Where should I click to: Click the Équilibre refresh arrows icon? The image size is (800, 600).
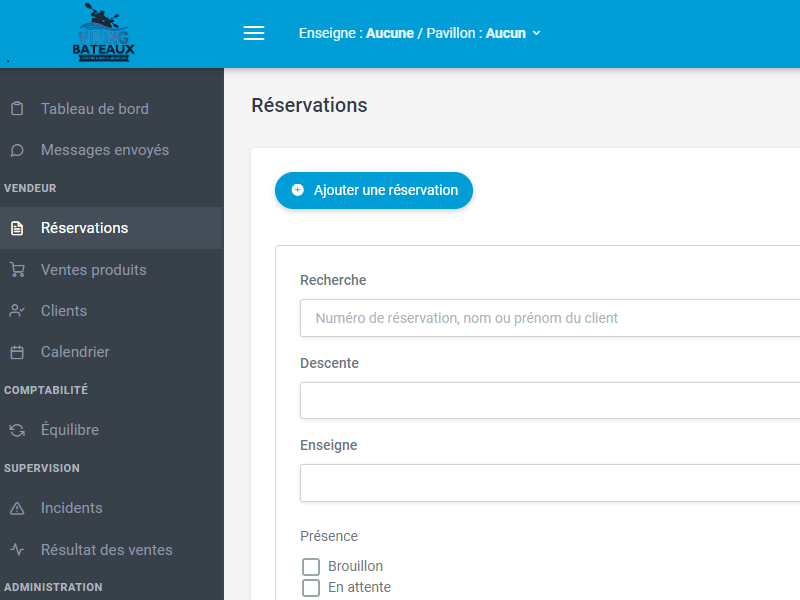(x=17, y=430)
